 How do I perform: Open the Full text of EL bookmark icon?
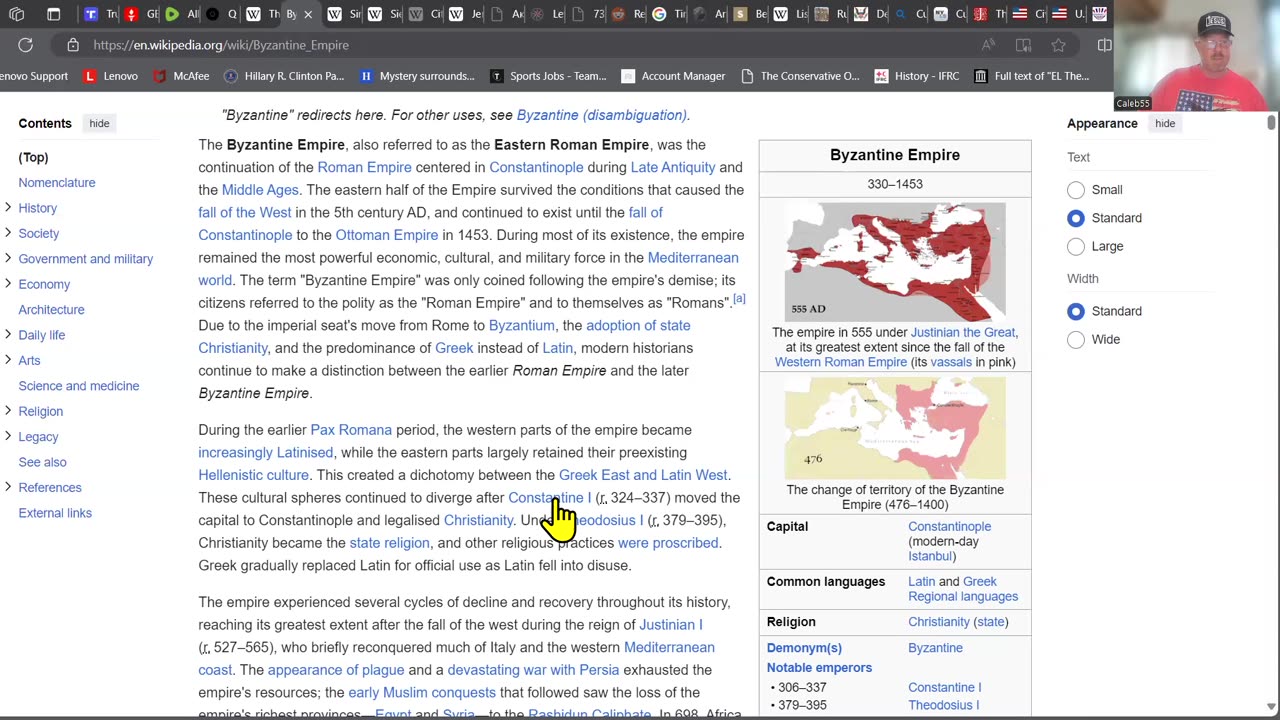pos(981,76)
